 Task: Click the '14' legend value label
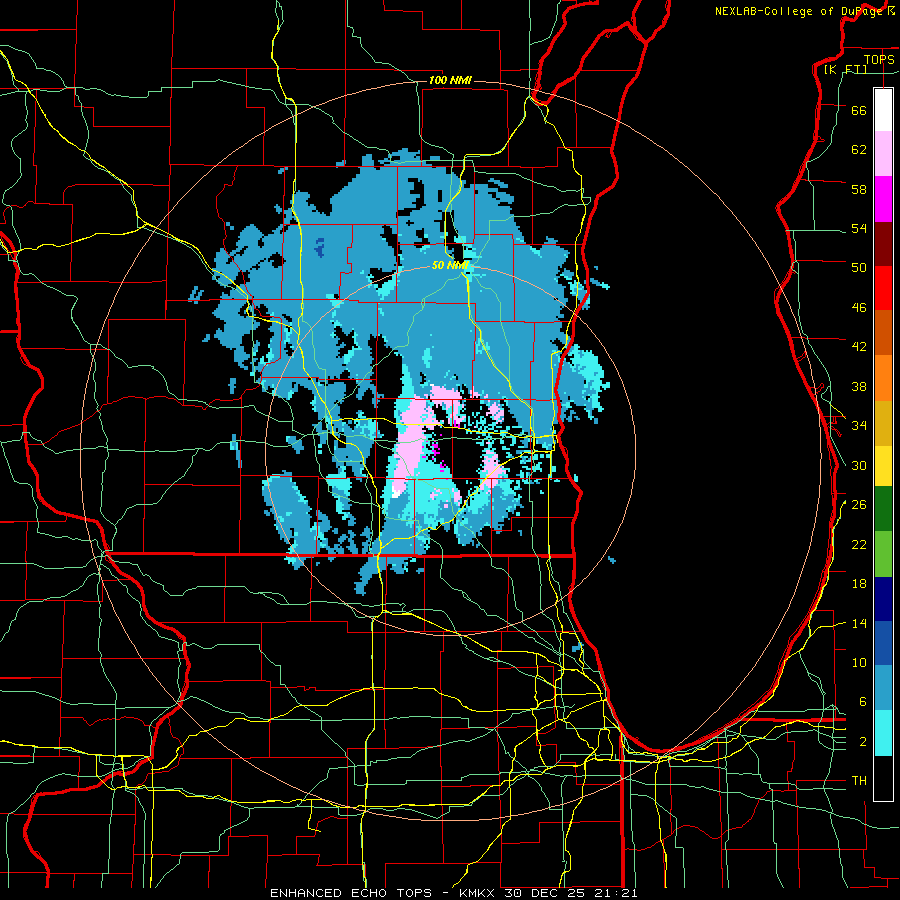(859, 623)
